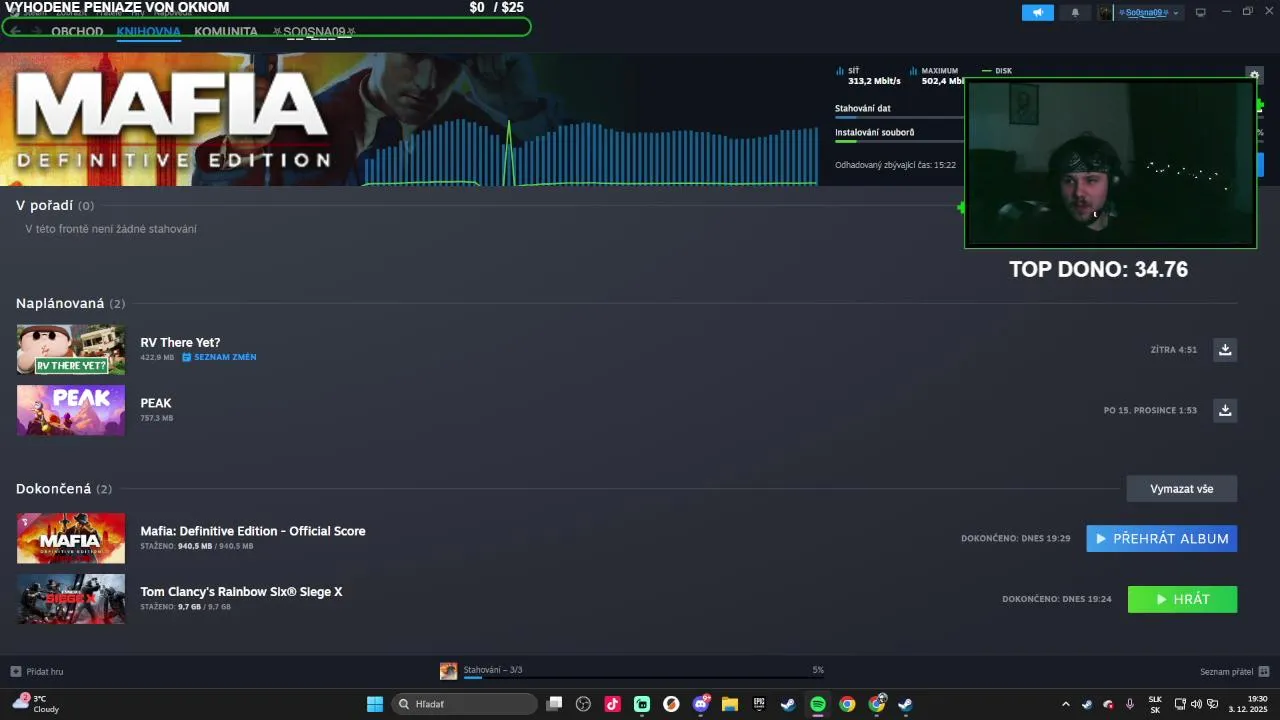Launch Discord from the taskbar
The height and width of the screenshot is (720, 1280).
pyautogui.click(x=701, y=704)
